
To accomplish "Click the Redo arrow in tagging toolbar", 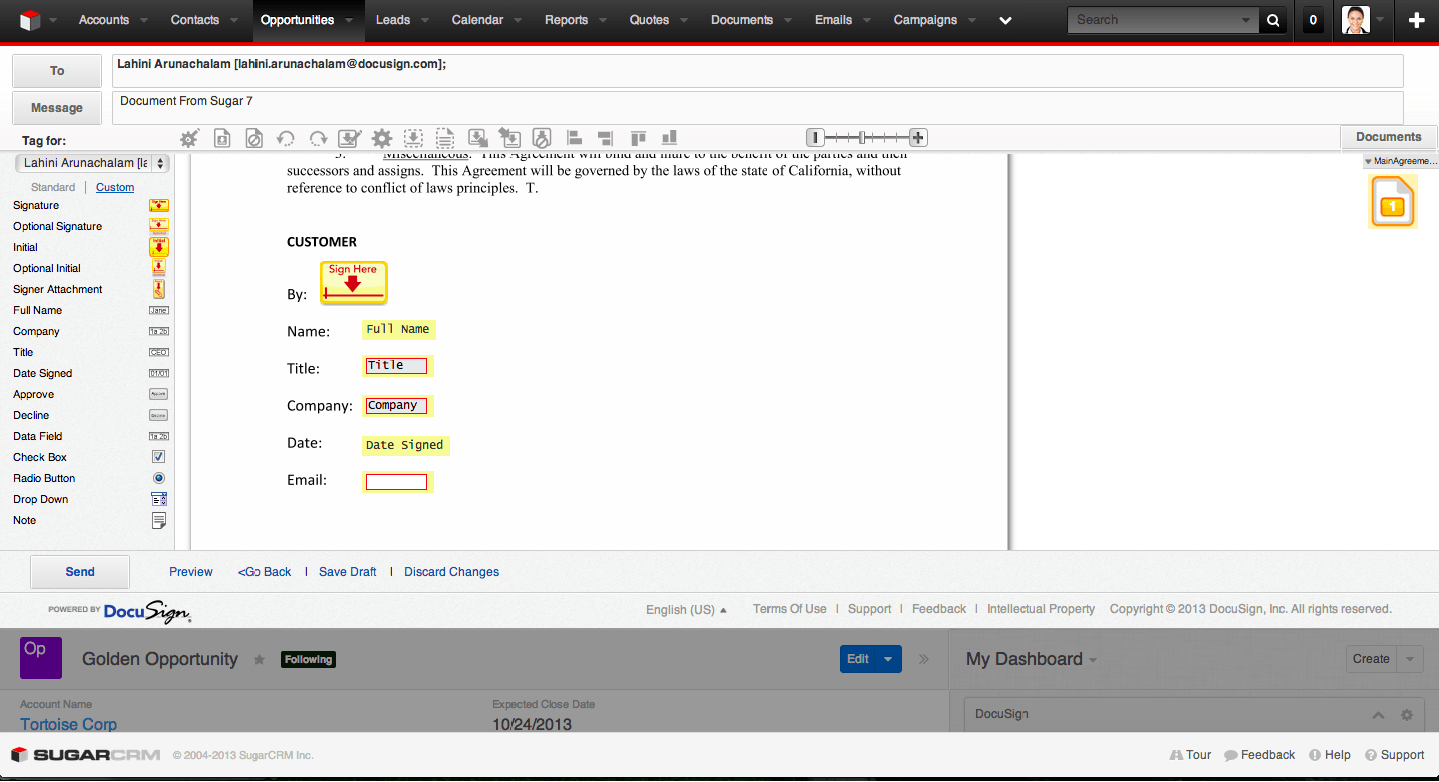I will click(318, 139).
